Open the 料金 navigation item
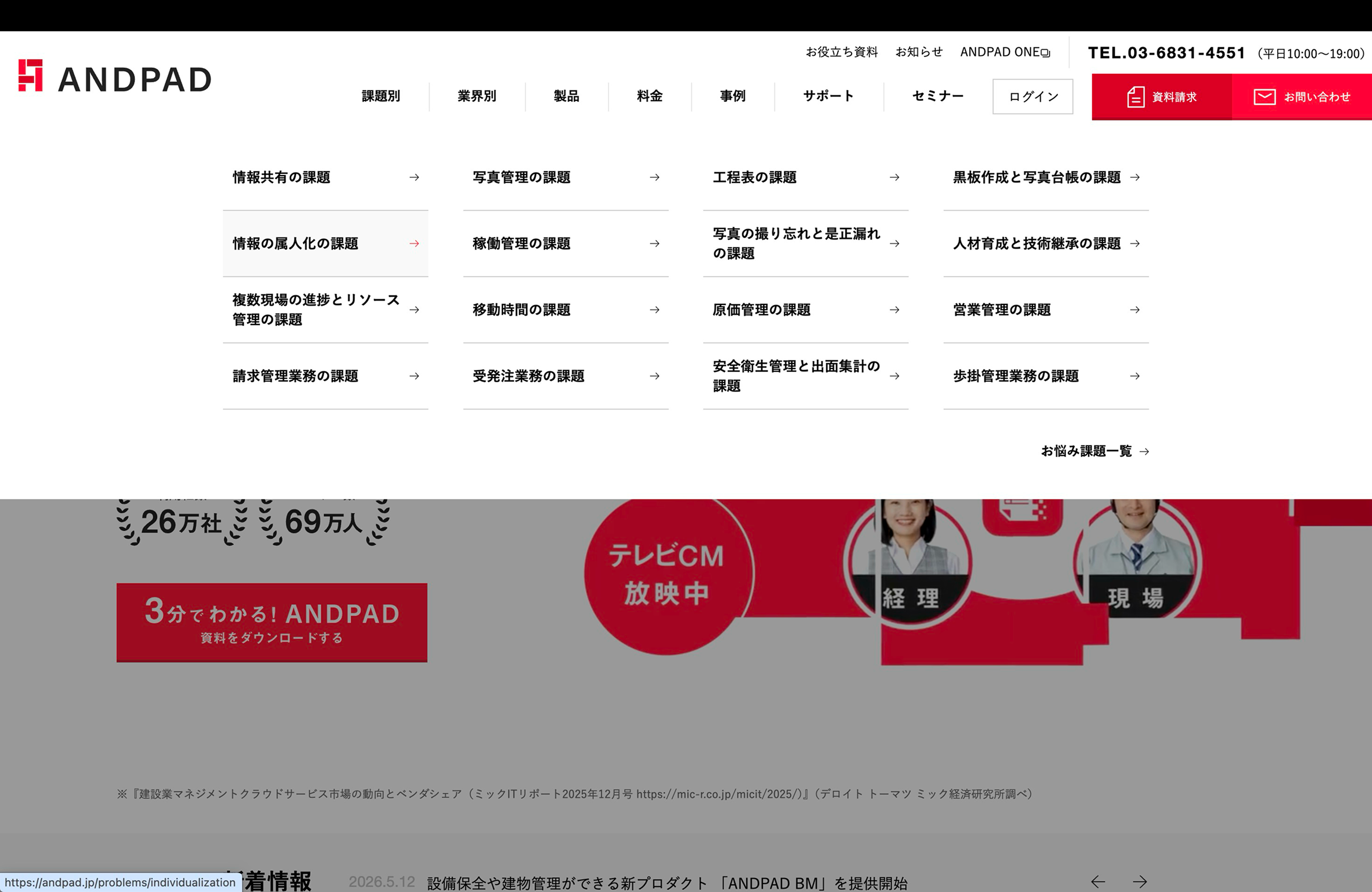 [649, 96]
